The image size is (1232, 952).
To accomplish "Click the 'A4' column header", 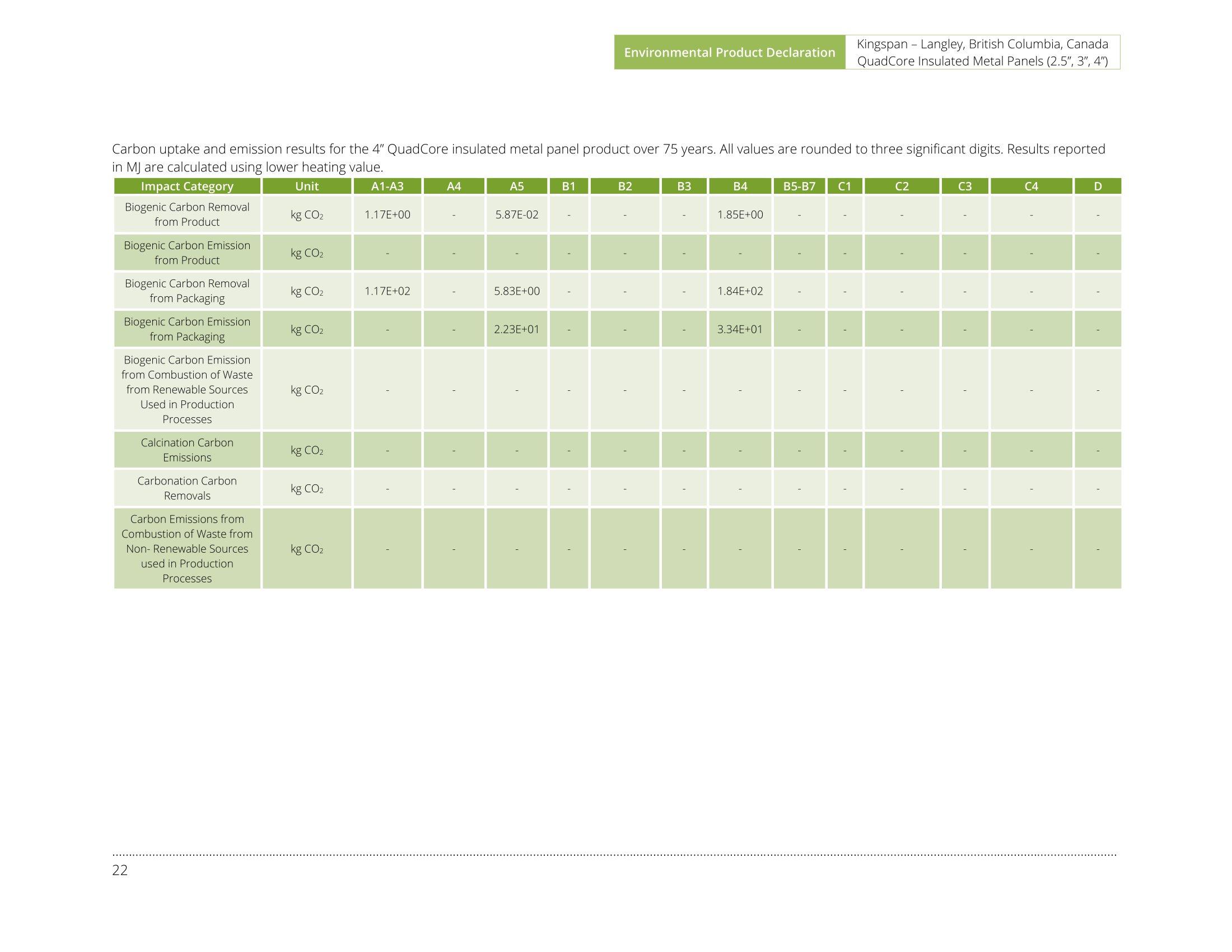I will pyautogui.click(x=454, y=186).
